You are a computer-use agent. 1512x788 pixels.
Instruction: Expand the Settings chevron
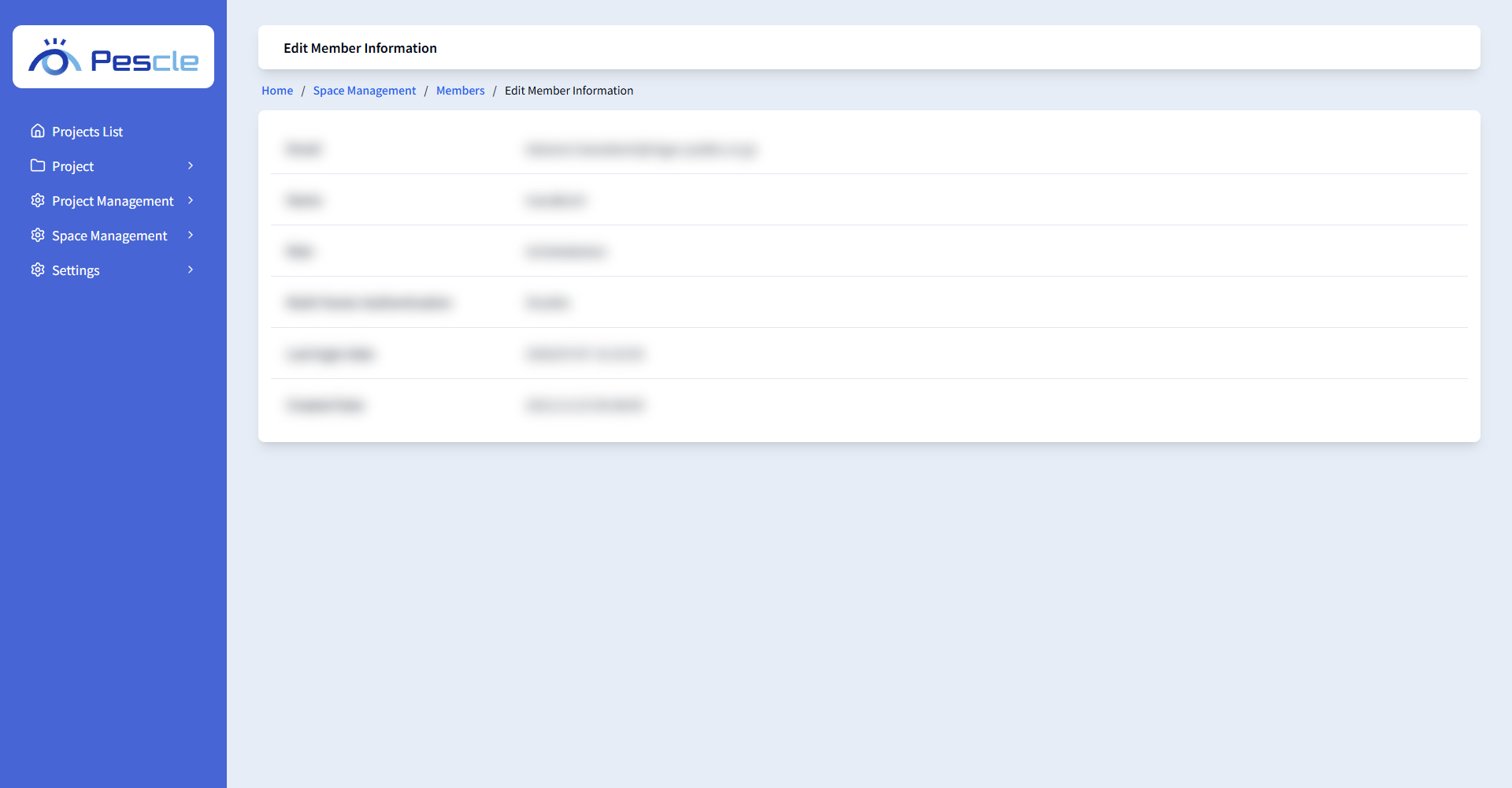pyautogui.click(x=191, y=269)
